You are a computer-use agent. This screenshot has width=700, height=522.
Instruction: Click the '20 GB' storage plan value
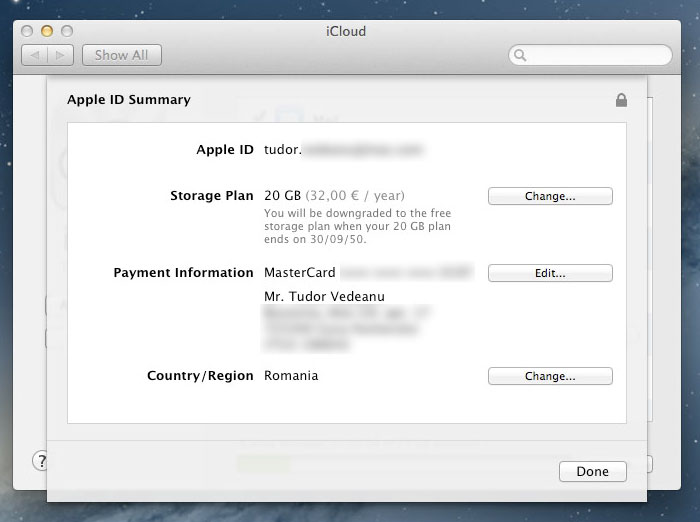pyautogui.click(x=282, y=196)
